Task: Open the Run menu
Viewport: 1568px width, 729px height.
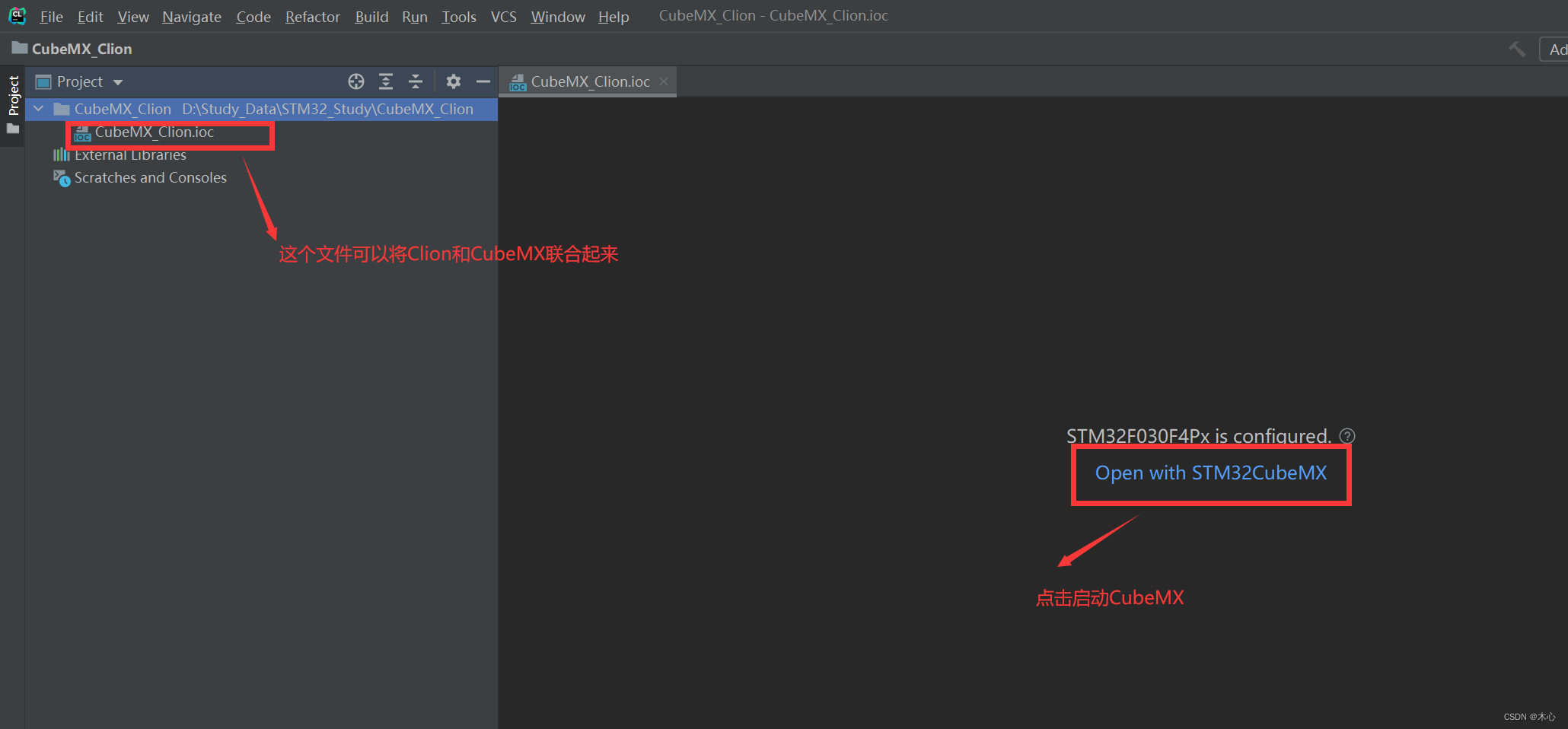Action: tap(415, 17)
